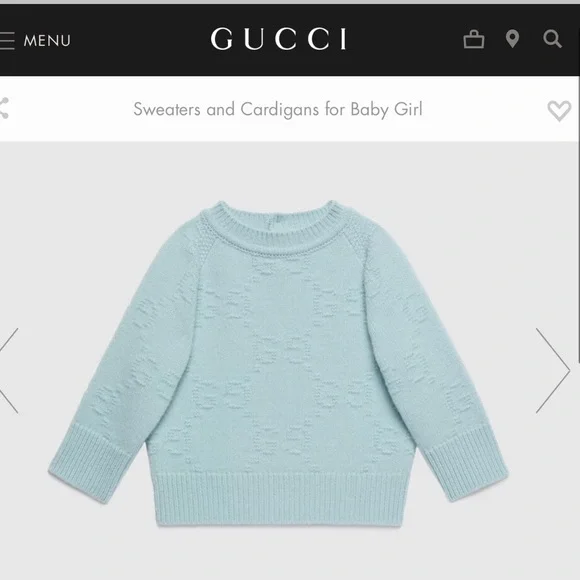Tap the hamburger menu icon
This screenshot has width=580, height=580.
point(7,41)
